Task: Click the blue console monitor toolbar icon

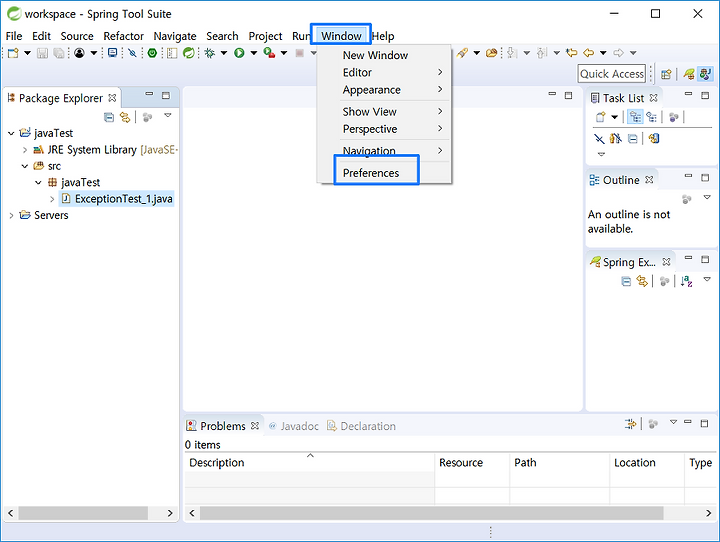Action: click(112, 53)
